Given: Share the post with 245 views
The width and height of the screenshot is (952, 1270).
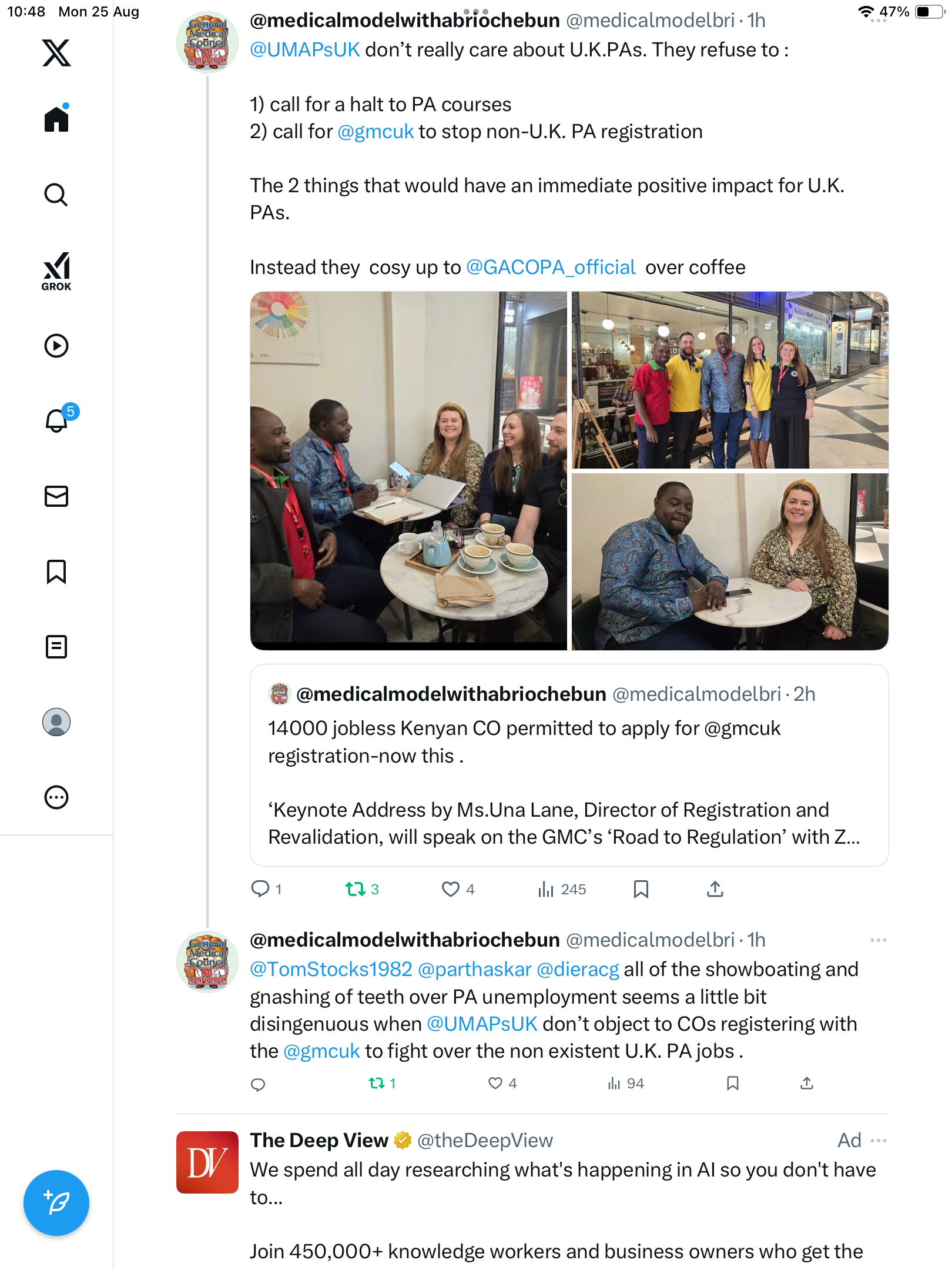Looking at the screenshot, I should 715,889.
